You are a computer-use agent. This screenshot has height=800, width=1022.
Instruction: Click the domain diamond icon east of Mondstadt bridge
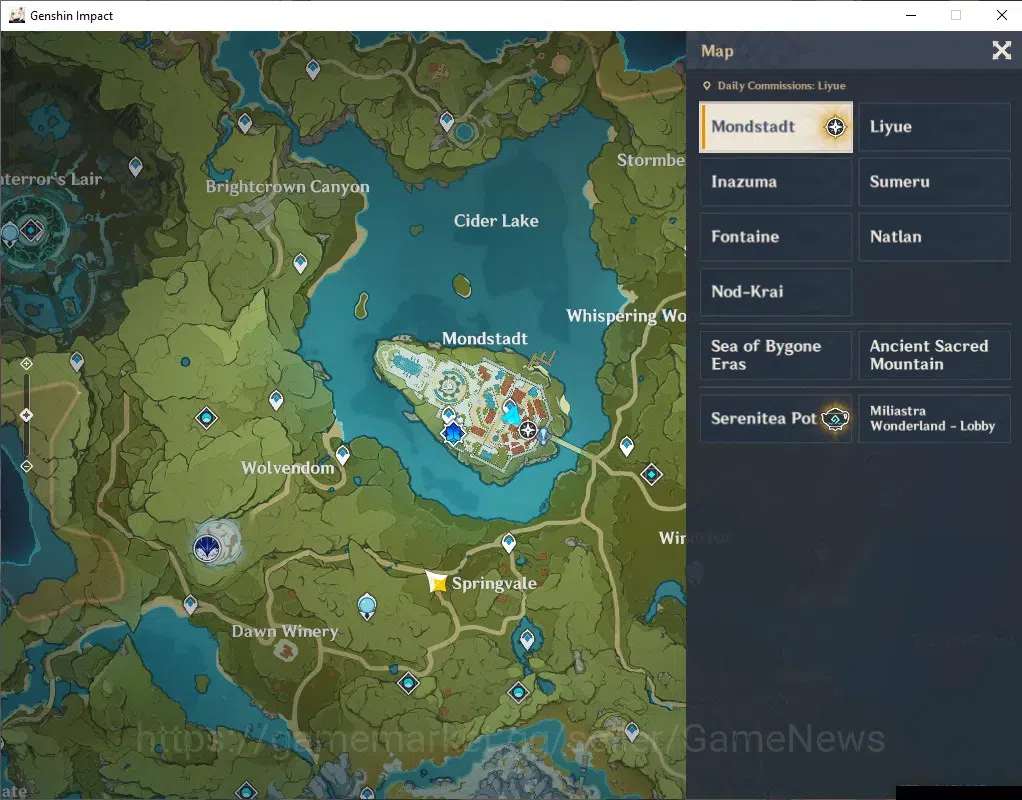click(x=651, y=474)
